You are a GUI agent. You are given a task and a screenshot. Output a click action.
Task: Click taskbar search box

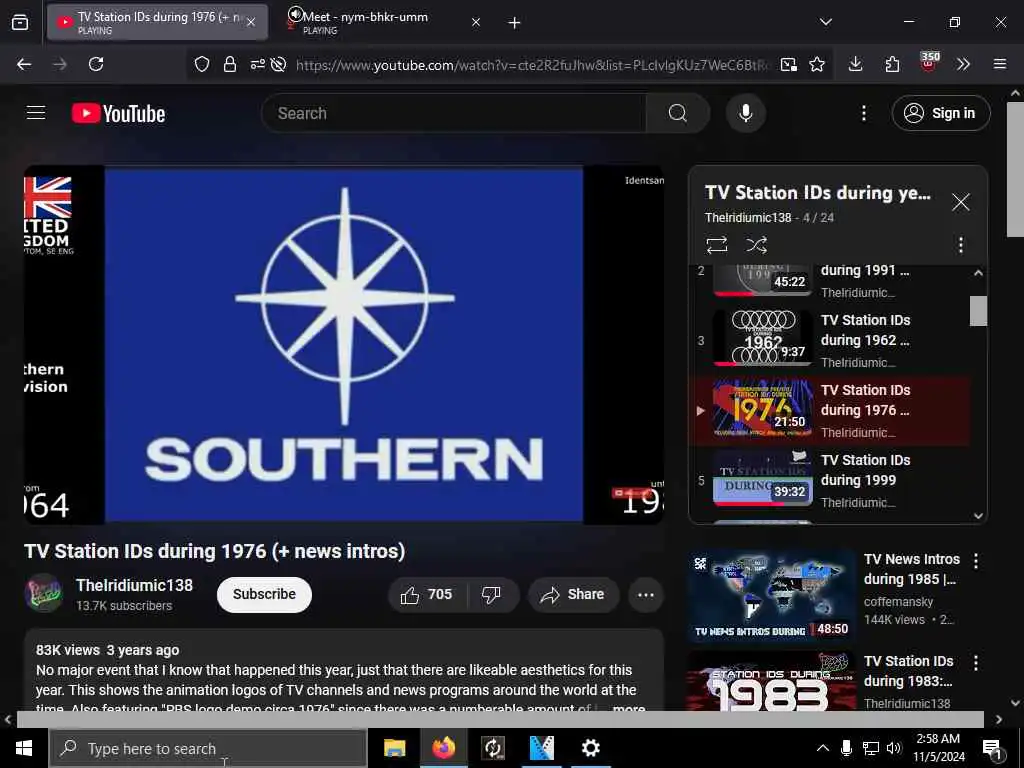(x=208, y=748)
